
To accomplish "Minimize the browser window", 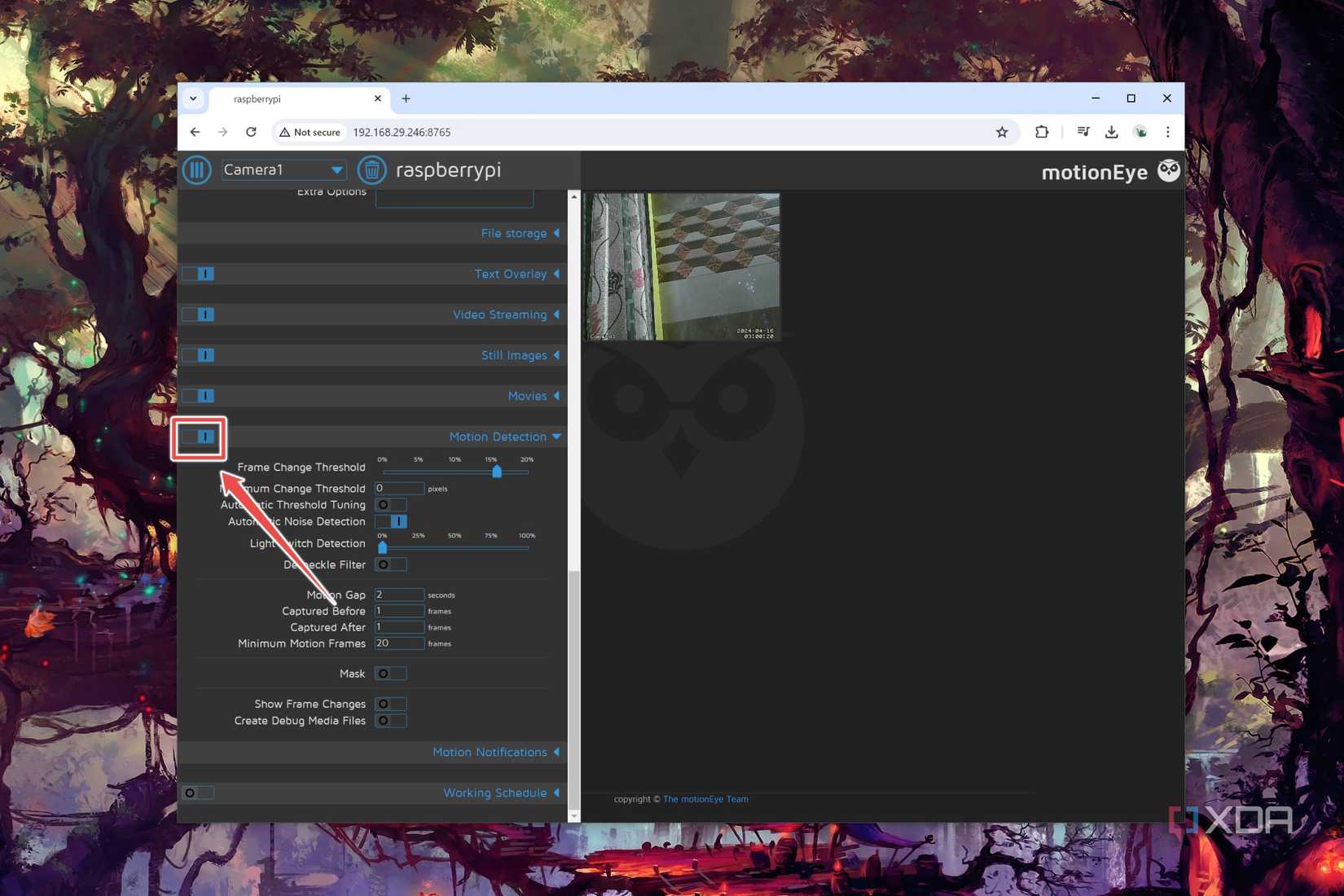I will pyautogui.click(x=1096, y=99).
